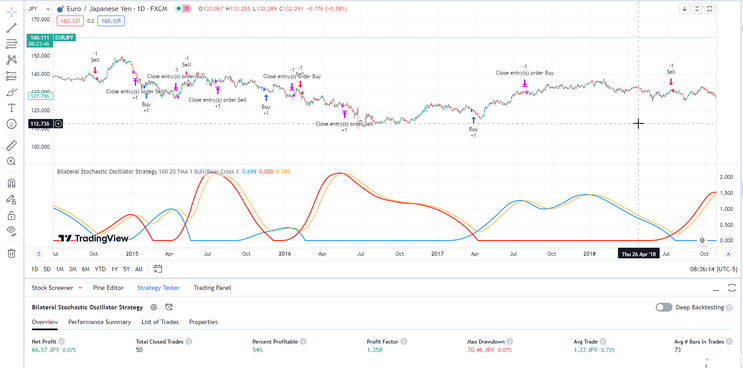Activate the zoom in tool
The width and height of the screenshot is (743, 368).
point(11,161)
